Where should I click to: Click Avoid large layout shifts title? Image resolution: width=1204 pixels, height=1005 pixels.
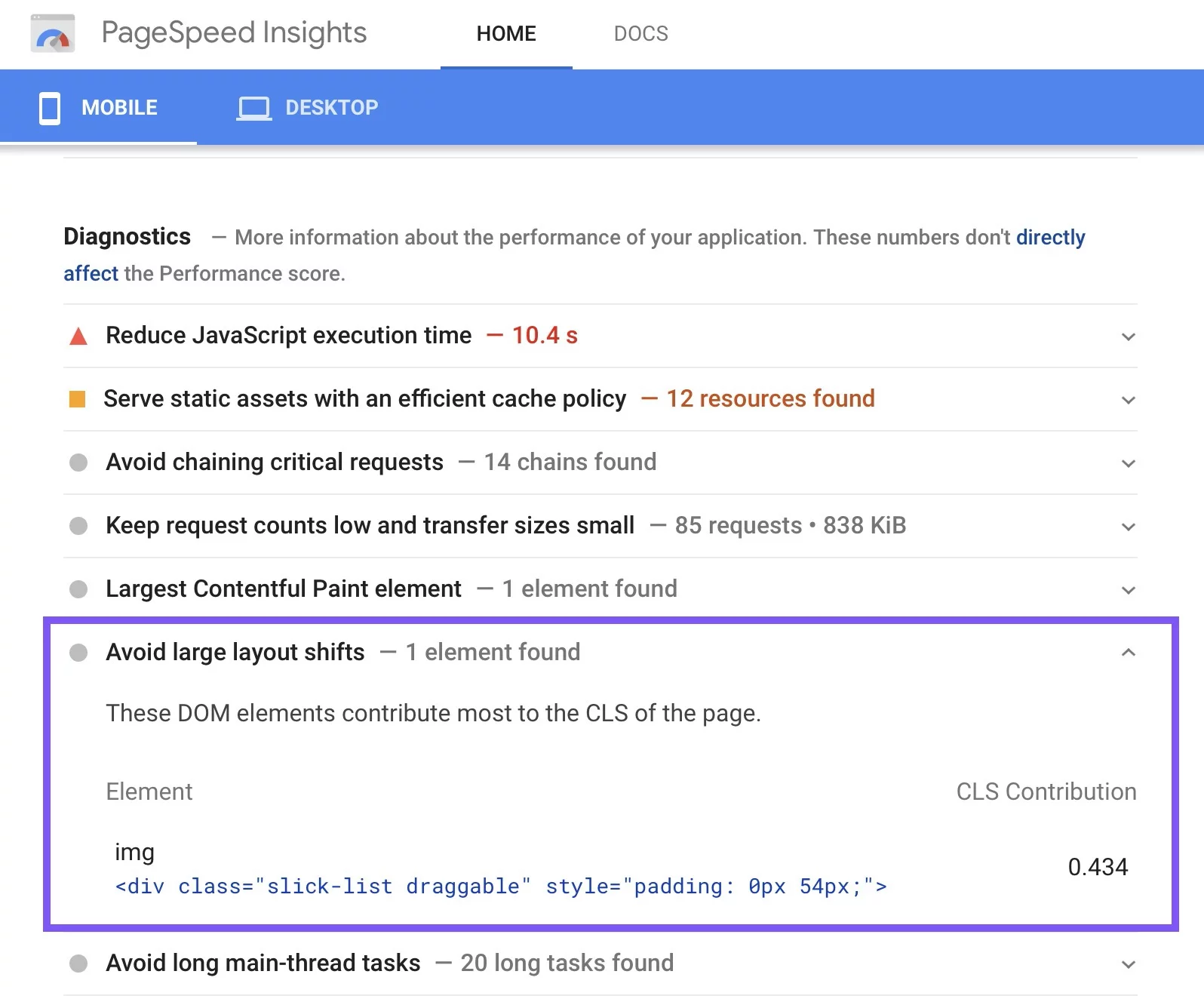[235, 652]
